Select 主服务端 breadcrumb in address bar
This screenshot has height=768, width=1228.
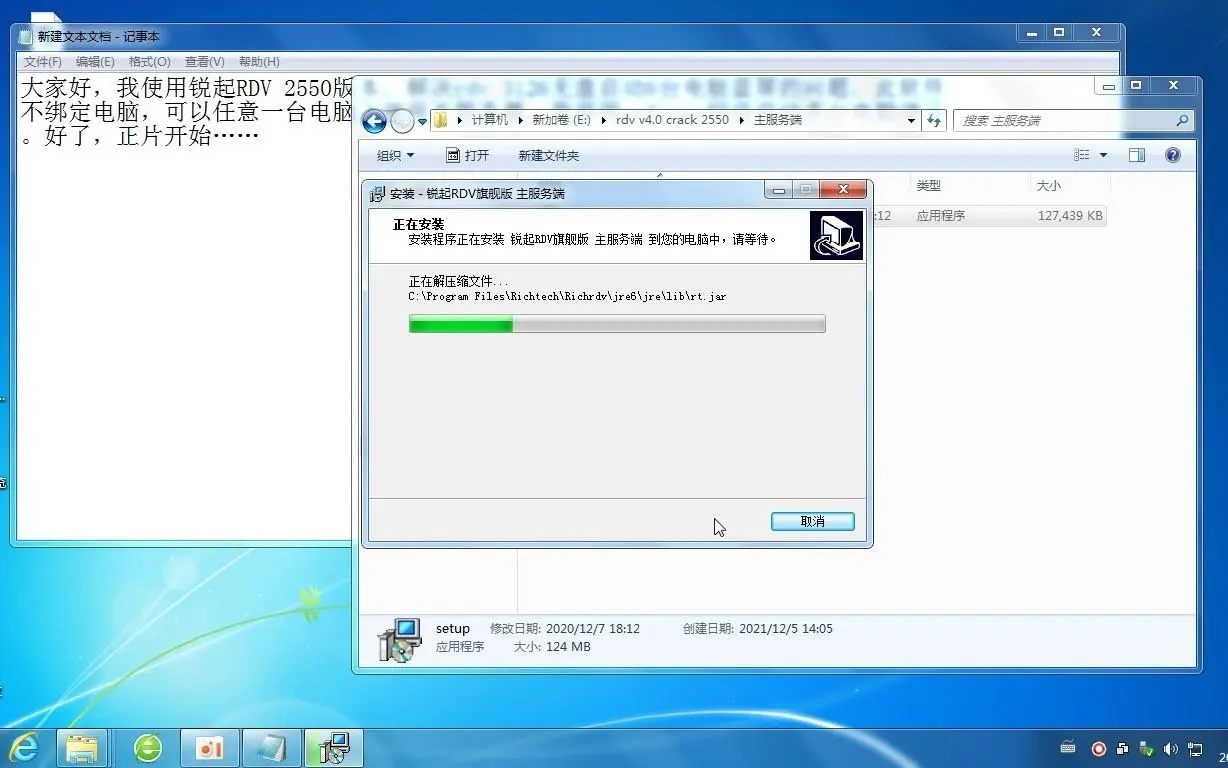[x=777, y=120]
